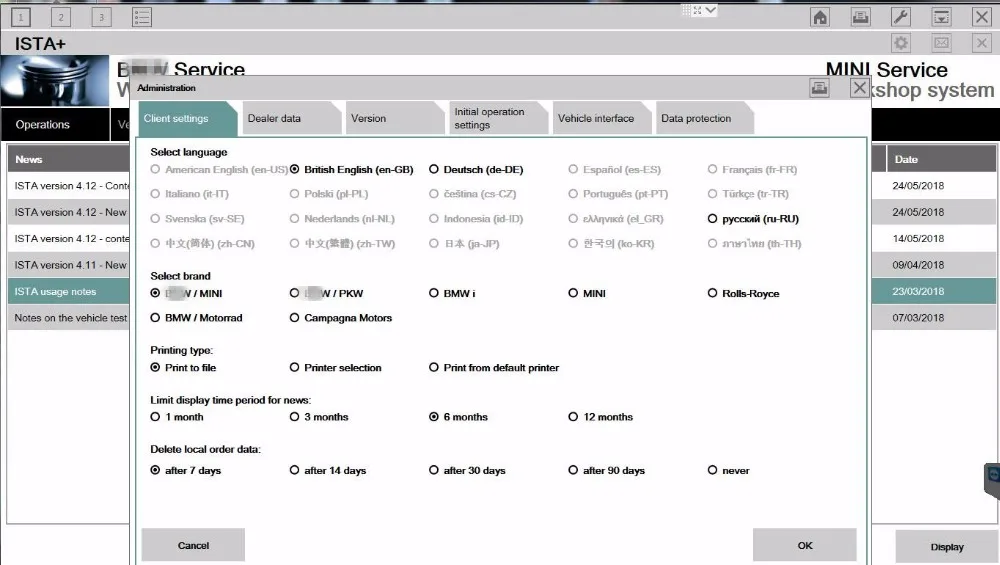The image size is (1000, 565).
Task: Select 'Notes on the vehicle test' news row
Action: (x=68, y=318)
